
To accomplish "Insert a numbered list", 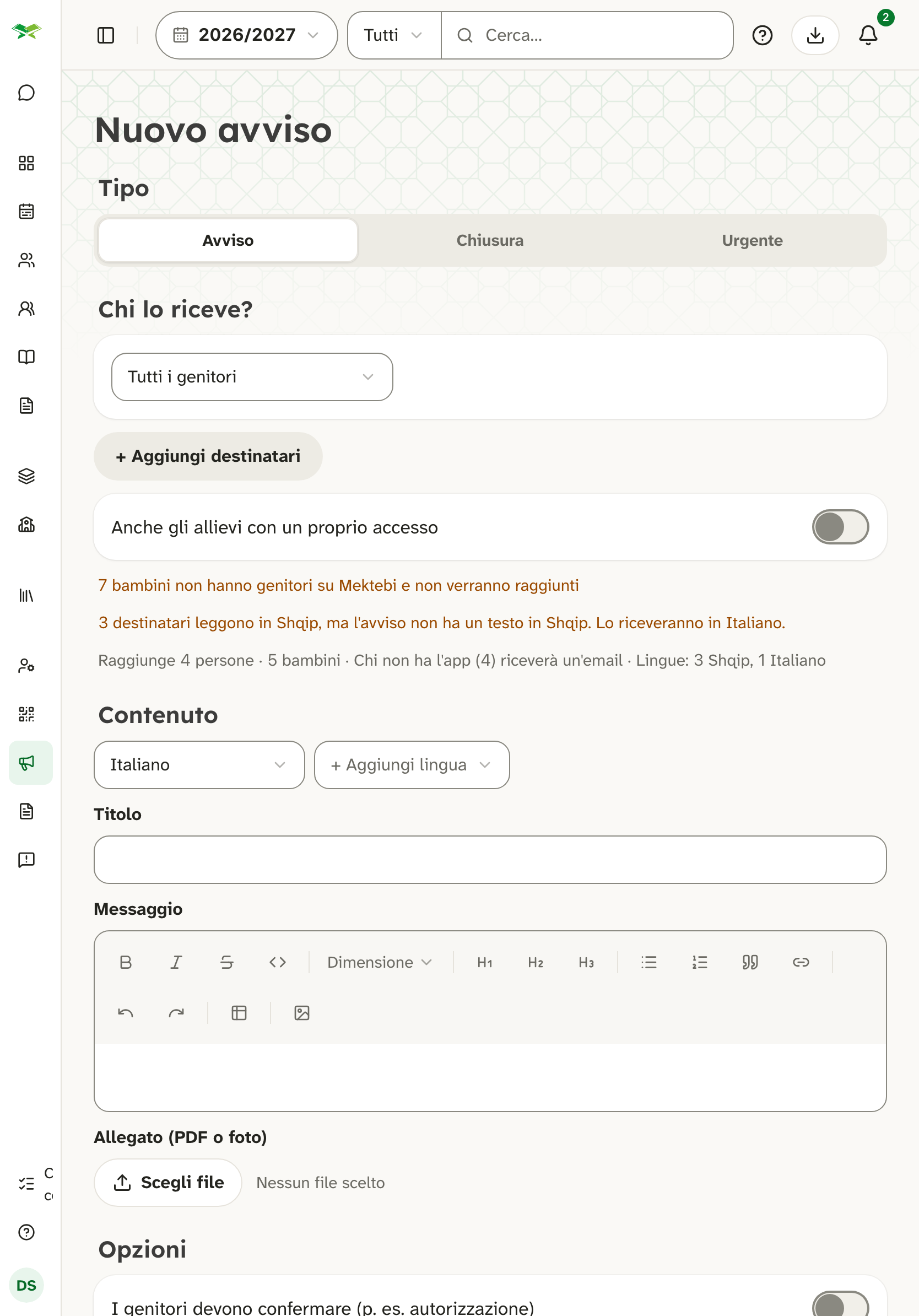I will pyautogui.click(x=700, y=962).
